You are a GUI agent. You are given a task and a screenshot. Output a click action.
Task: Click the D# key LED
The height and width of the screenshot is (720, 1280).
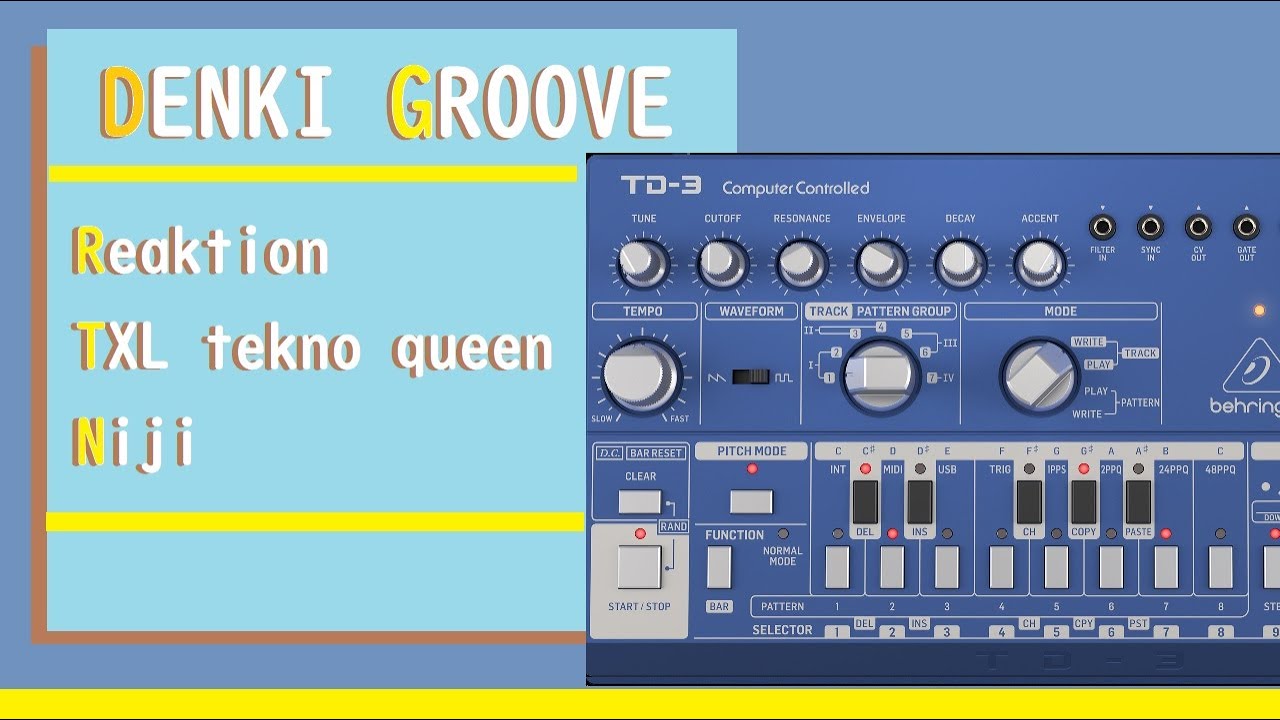coord(920,468)
